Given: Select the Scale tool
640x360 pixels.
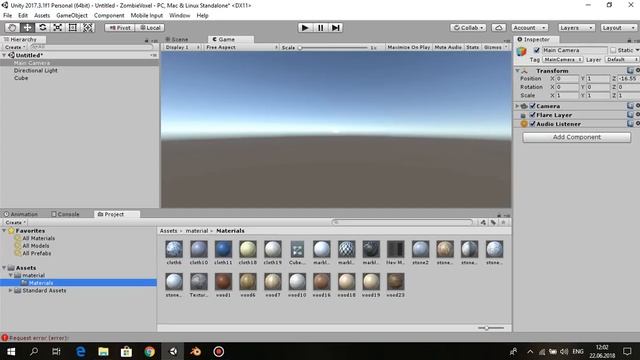Looking at the screenshot, I should tap(57, 27).
